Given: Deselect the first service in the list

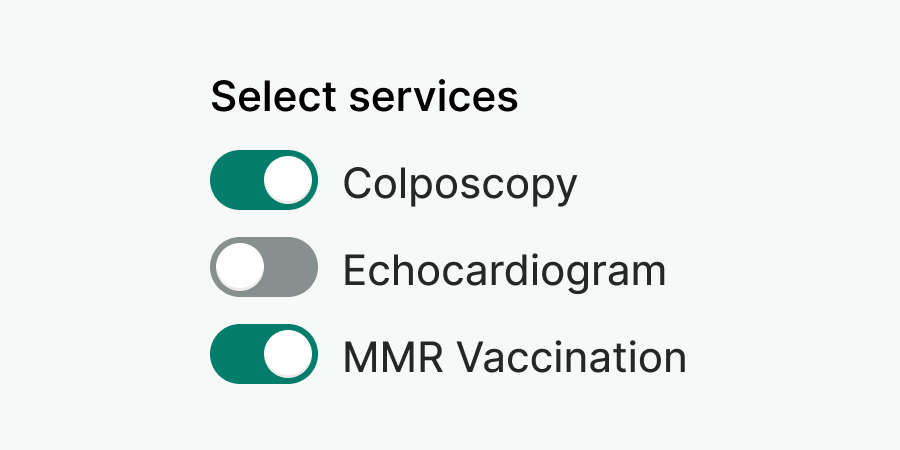Looking at the screenshot, I should 264,181.
